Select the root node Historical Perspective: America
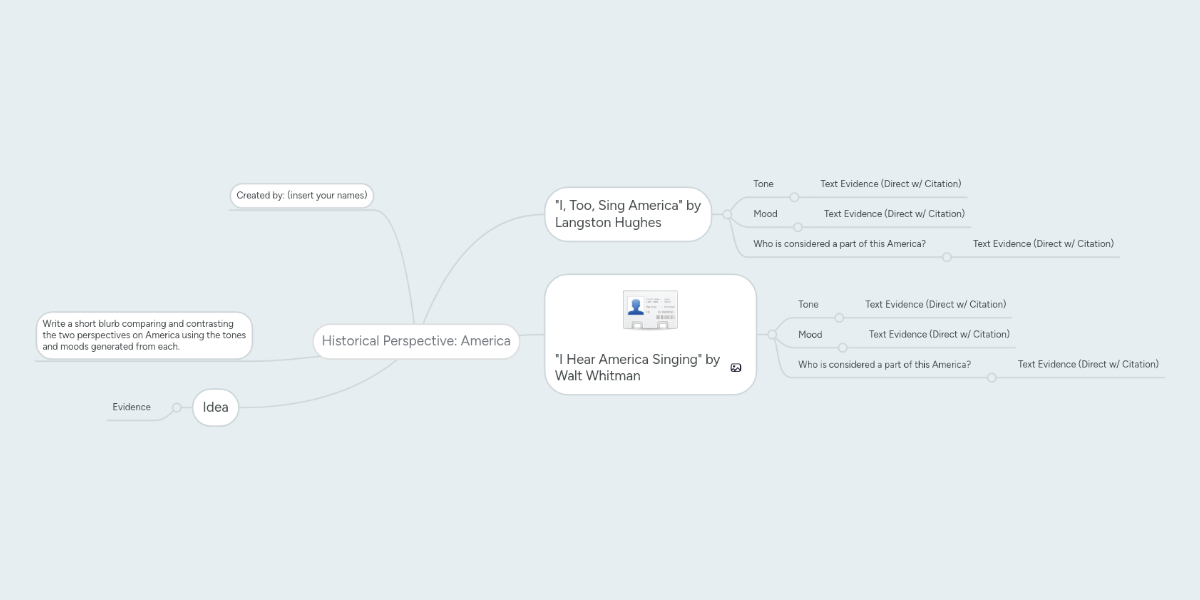 pos(416,341)
